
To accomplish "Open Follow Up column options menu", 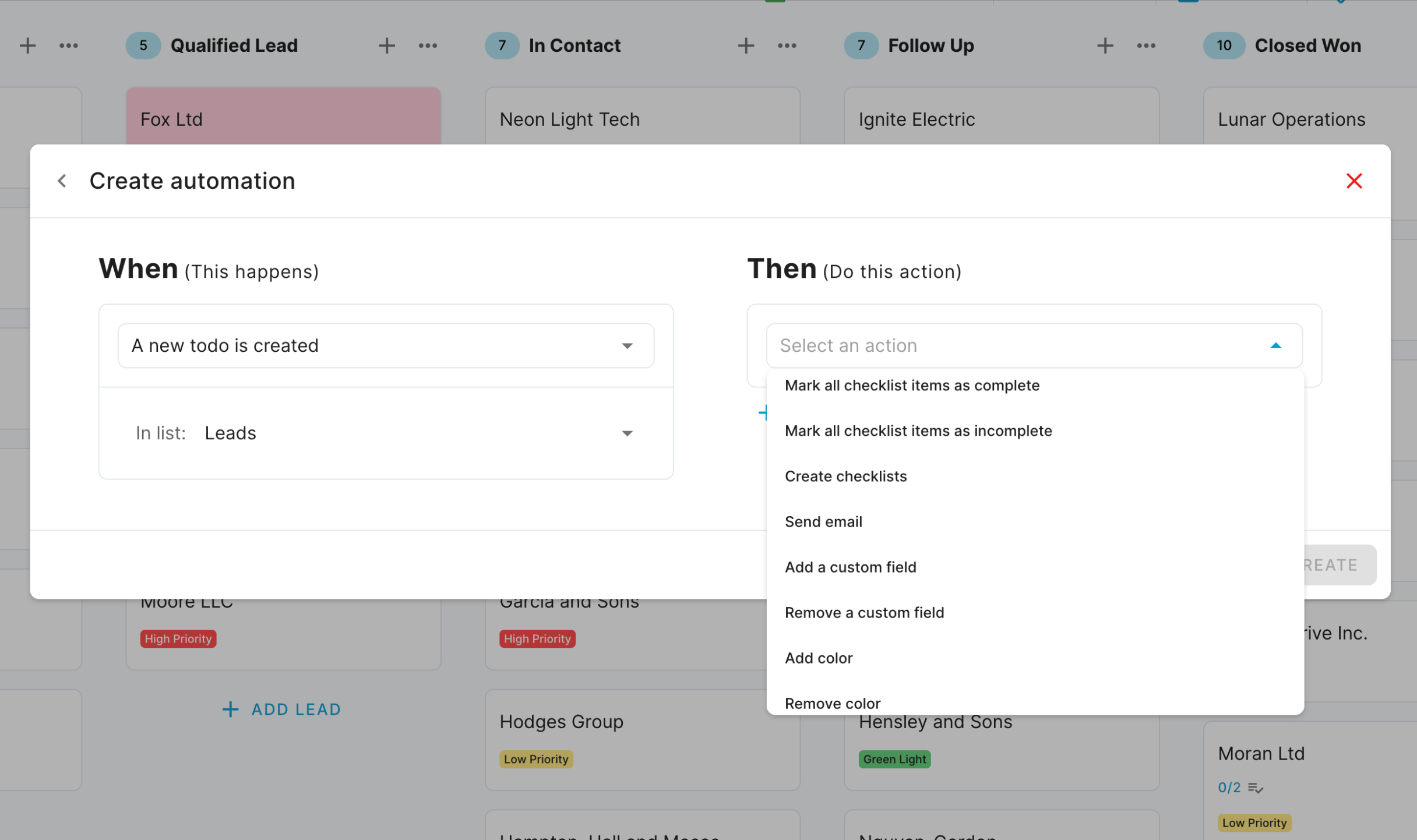I will click(1145, 45).
